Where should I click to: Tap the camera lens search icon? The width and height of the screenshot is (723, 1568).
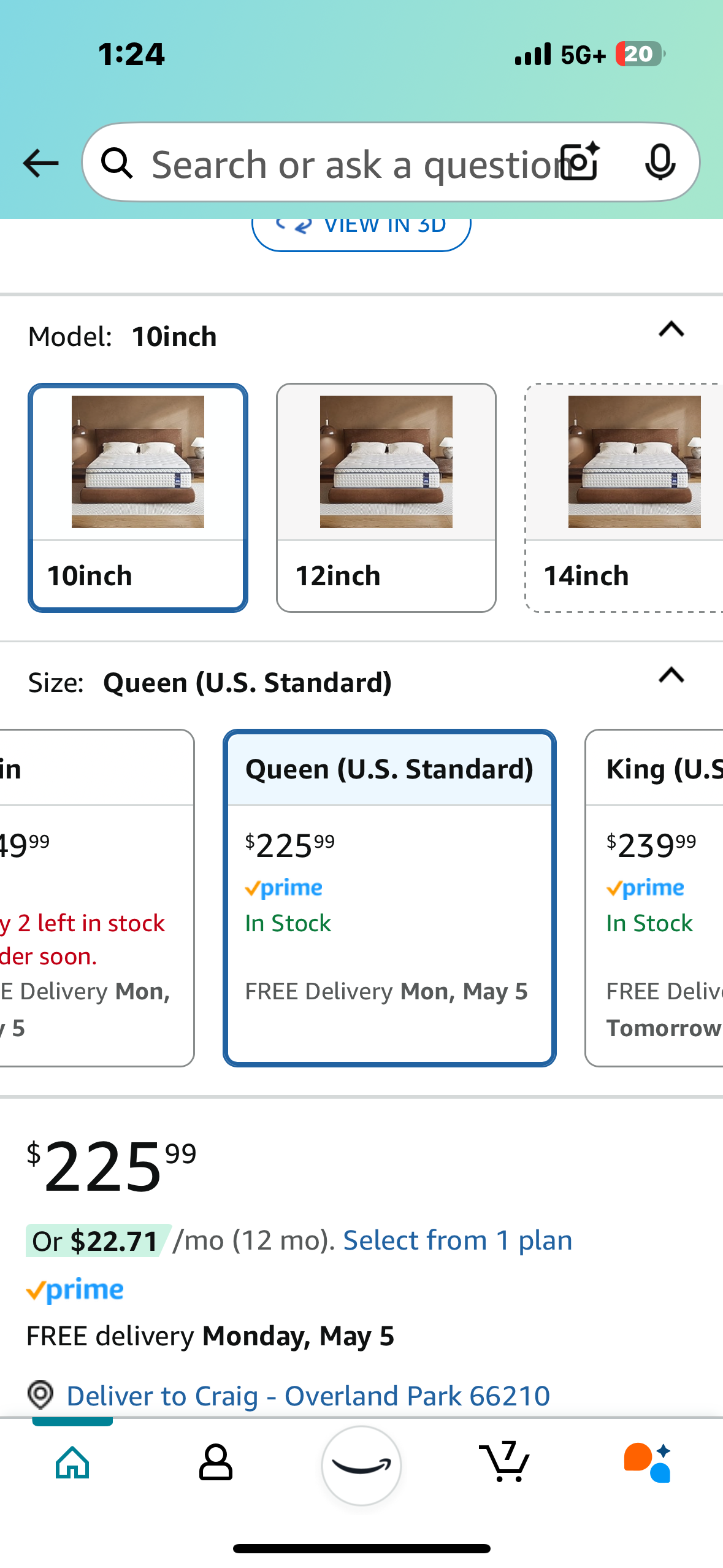(x=580, y=163)
